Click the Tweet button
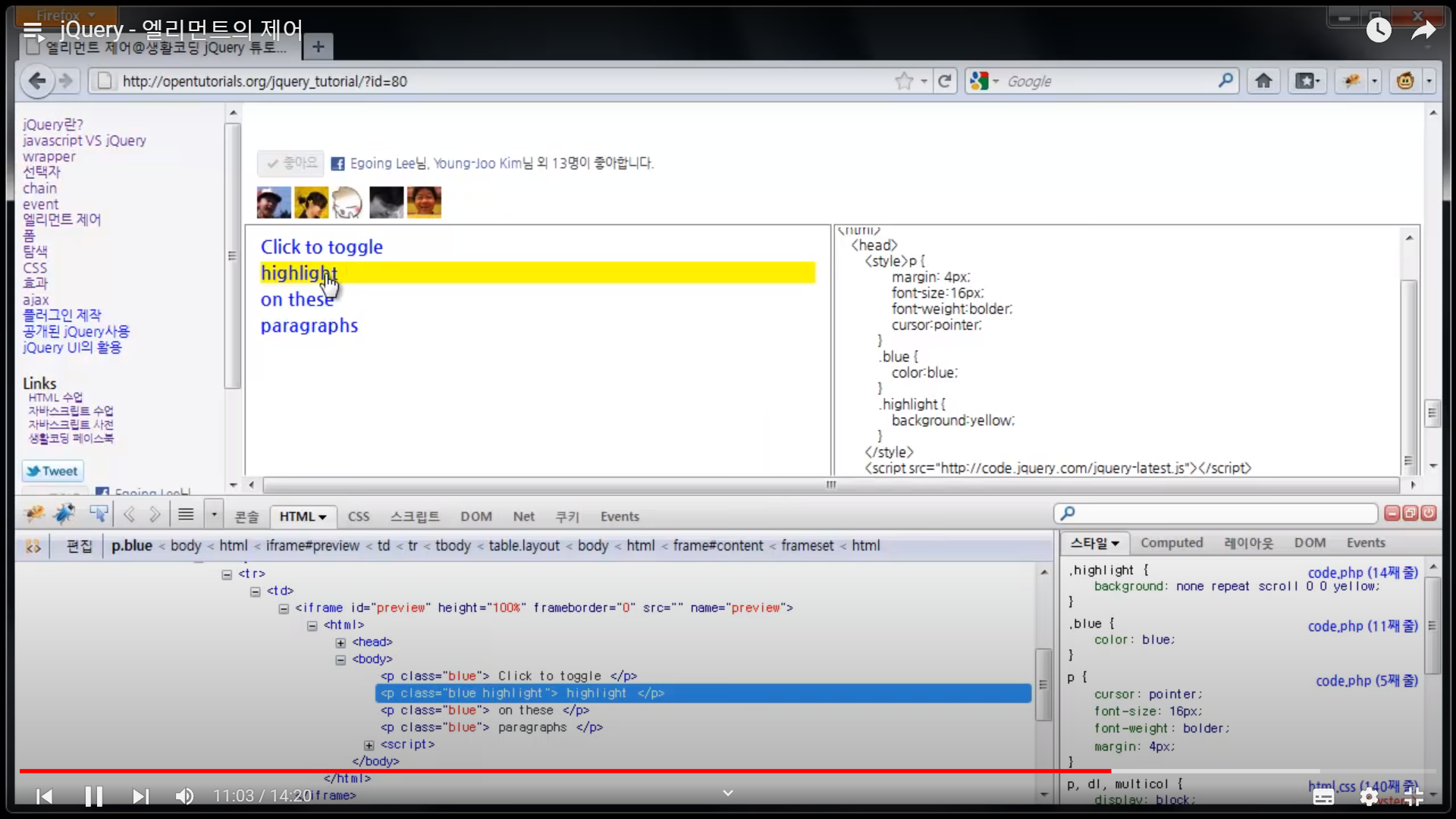The height and width of the screenshot is (819, 1456). pyautogui.click(x=52, y=471)
